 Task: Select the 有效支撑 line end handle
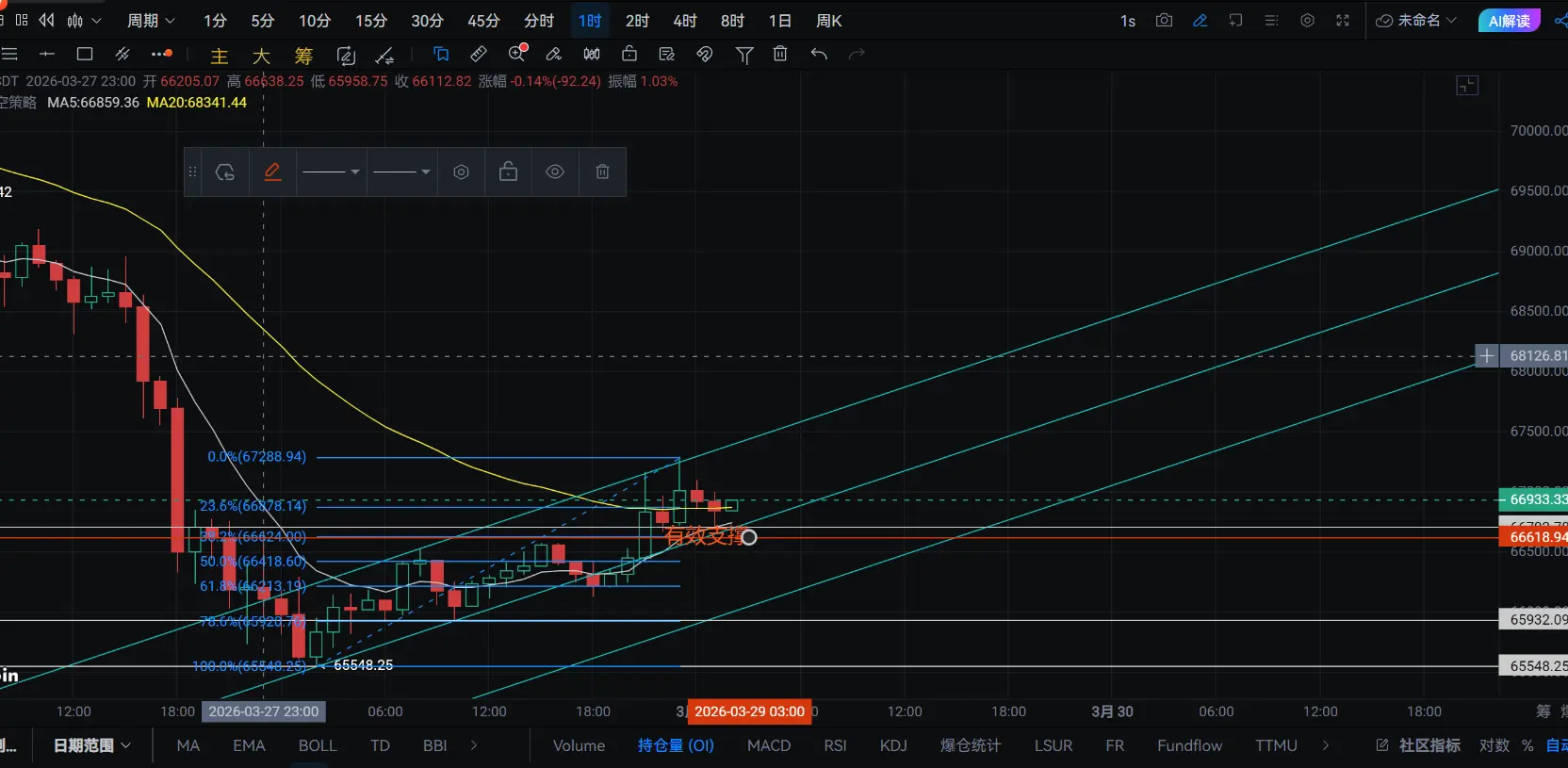pyautogui.click(x=749, y=537)
